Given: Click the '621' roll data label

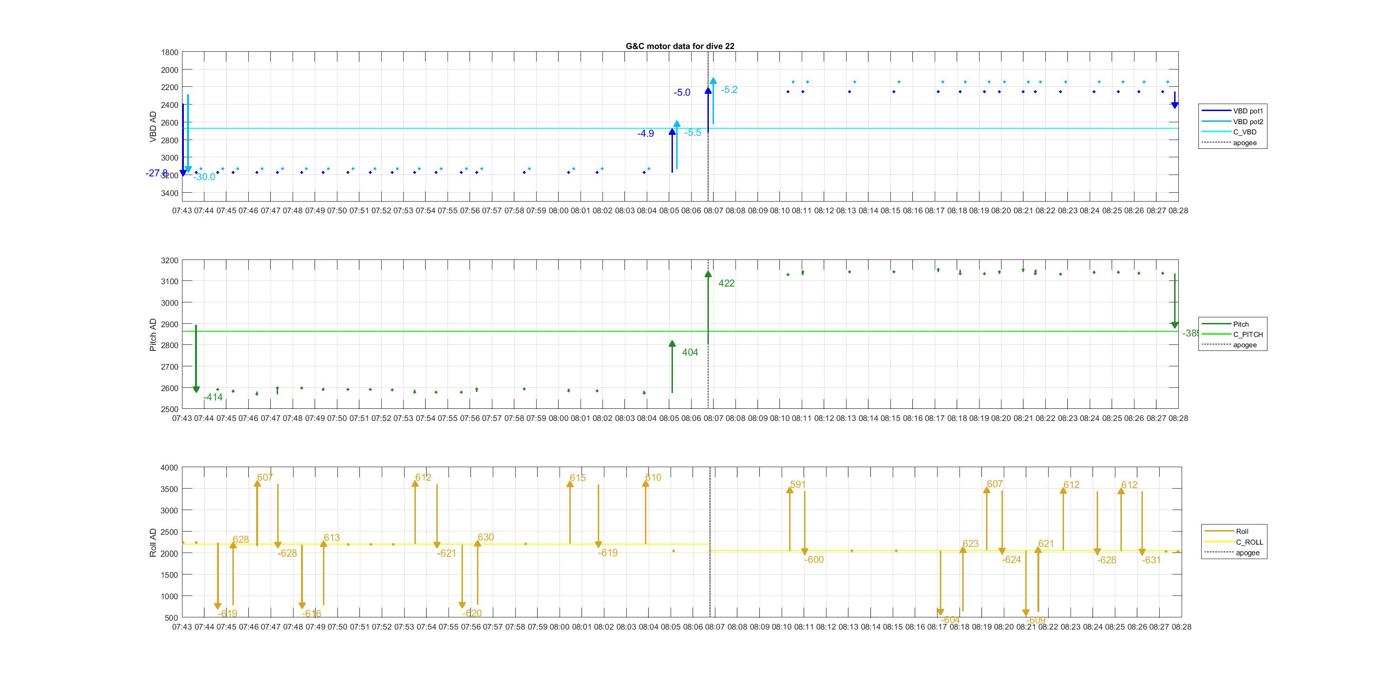Looking at the screenshot, I should 1046,545.
